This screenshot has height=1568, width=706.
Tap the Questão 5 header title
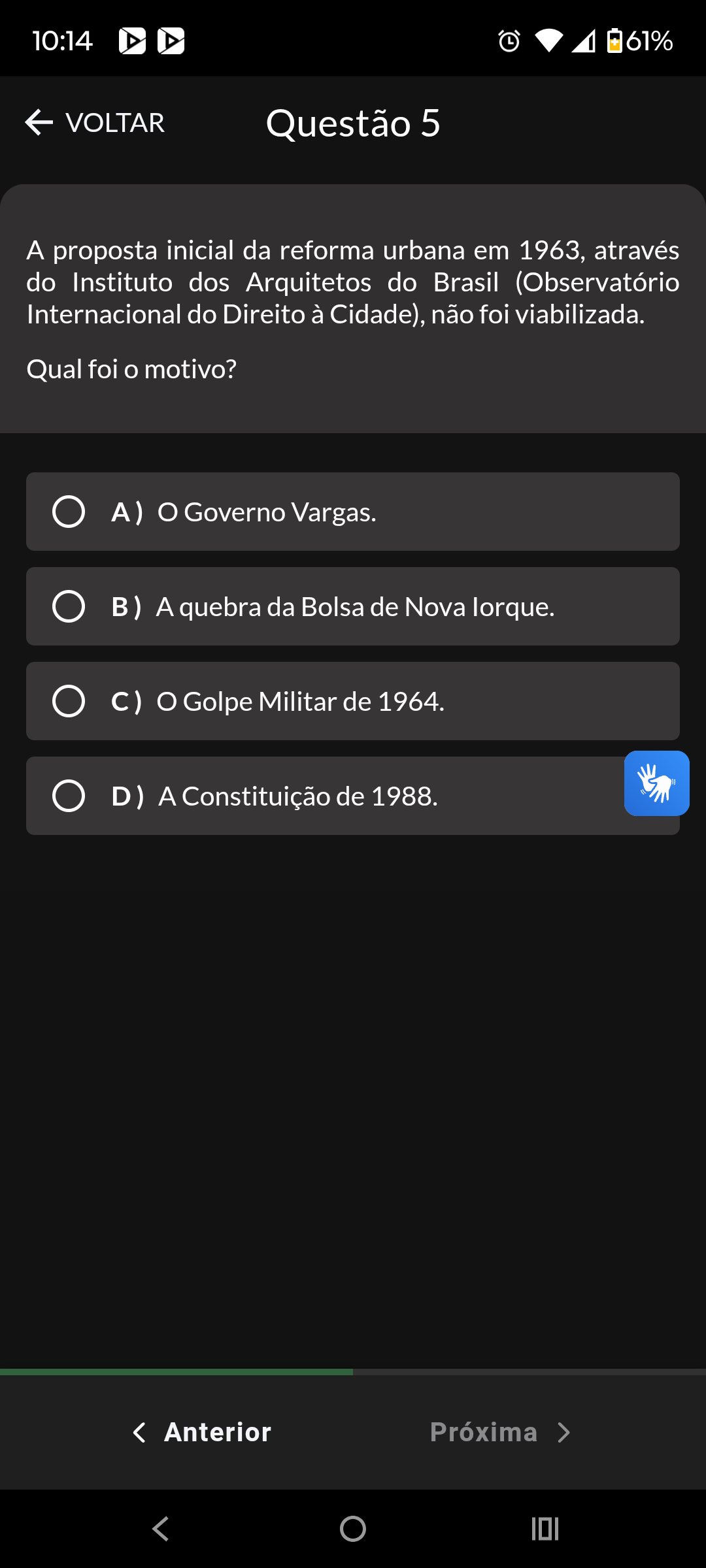click(x=353, y=123)
